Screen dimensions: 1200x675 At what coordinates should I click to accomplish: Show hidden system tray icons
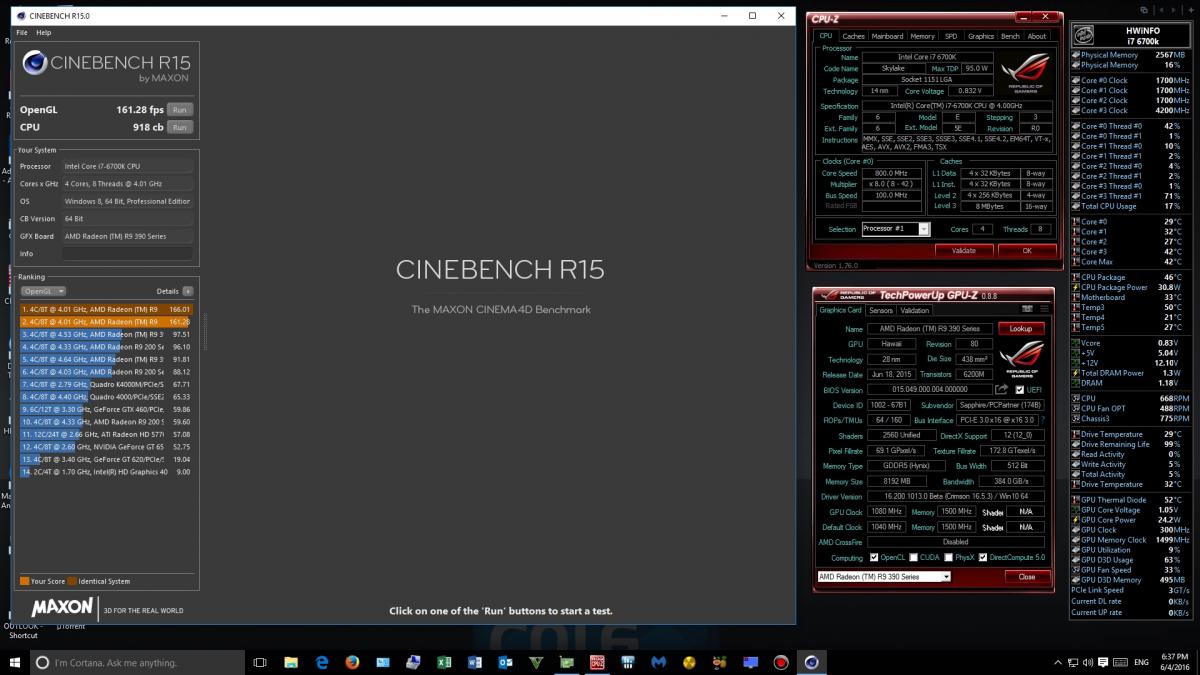pyautogui.click(x=1058, y=662)
